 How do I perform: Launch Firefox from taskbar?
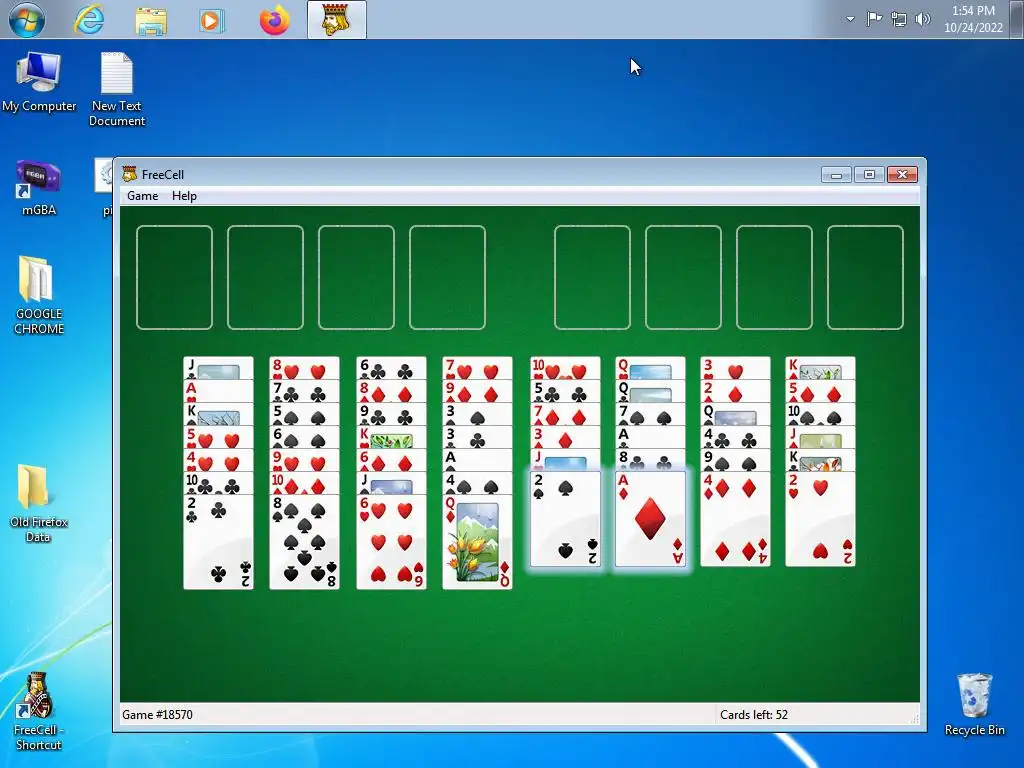[x=274, y=20]
